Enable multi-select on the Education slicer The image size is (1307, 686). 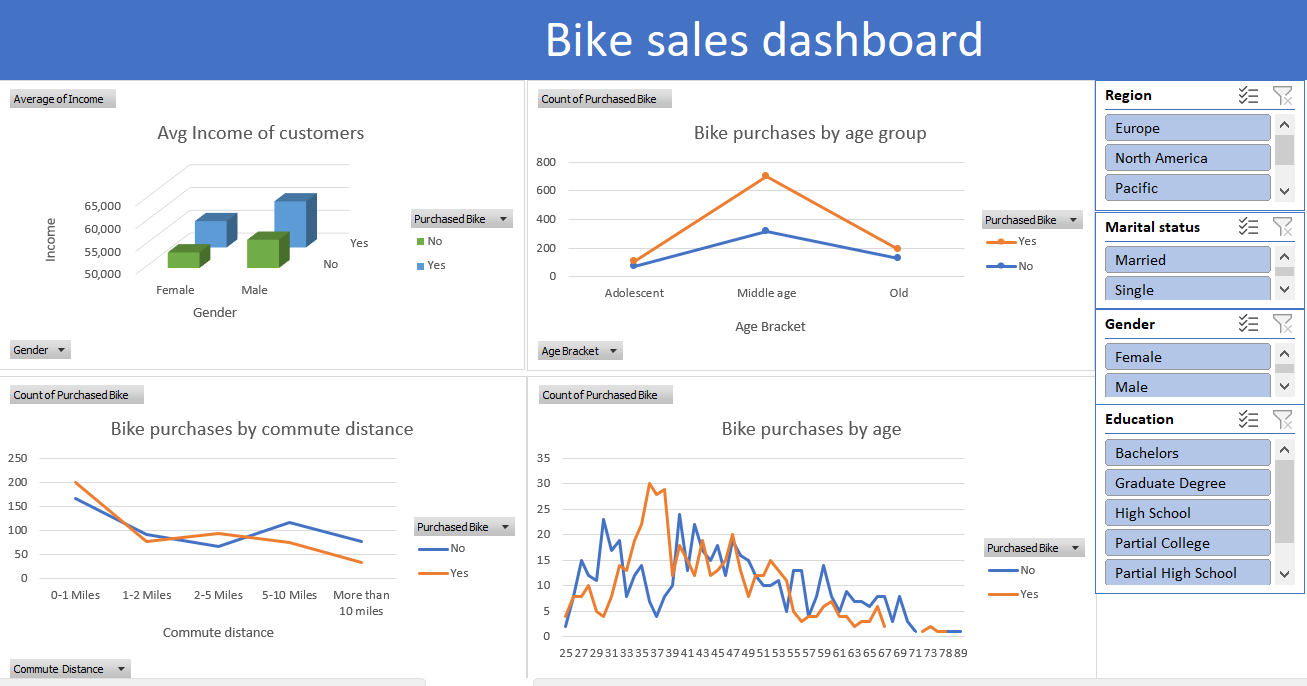point(1248,419)
